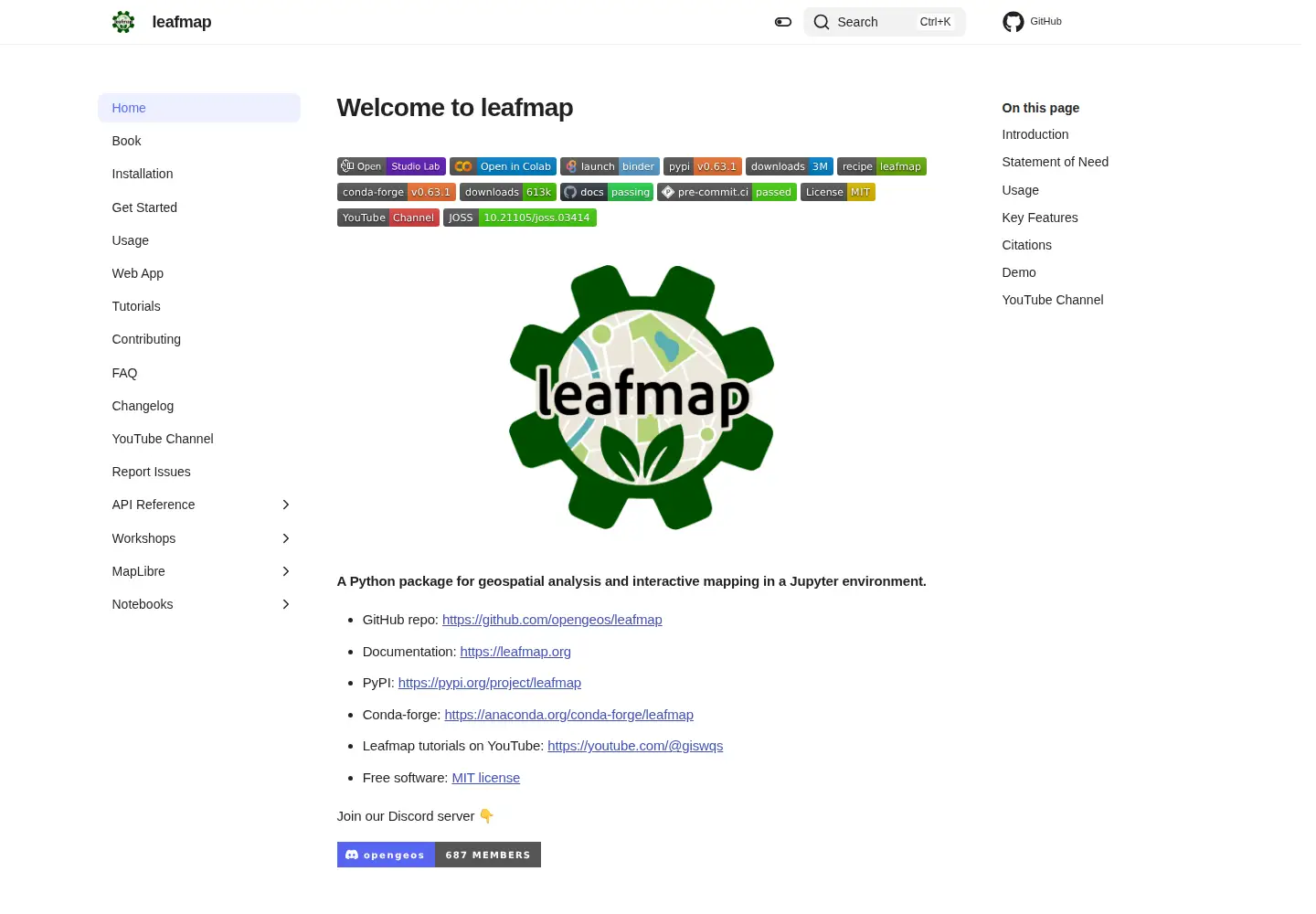Jump to Key Features section
This screenshot has height=914, width=1316.
click(1040, 218)
